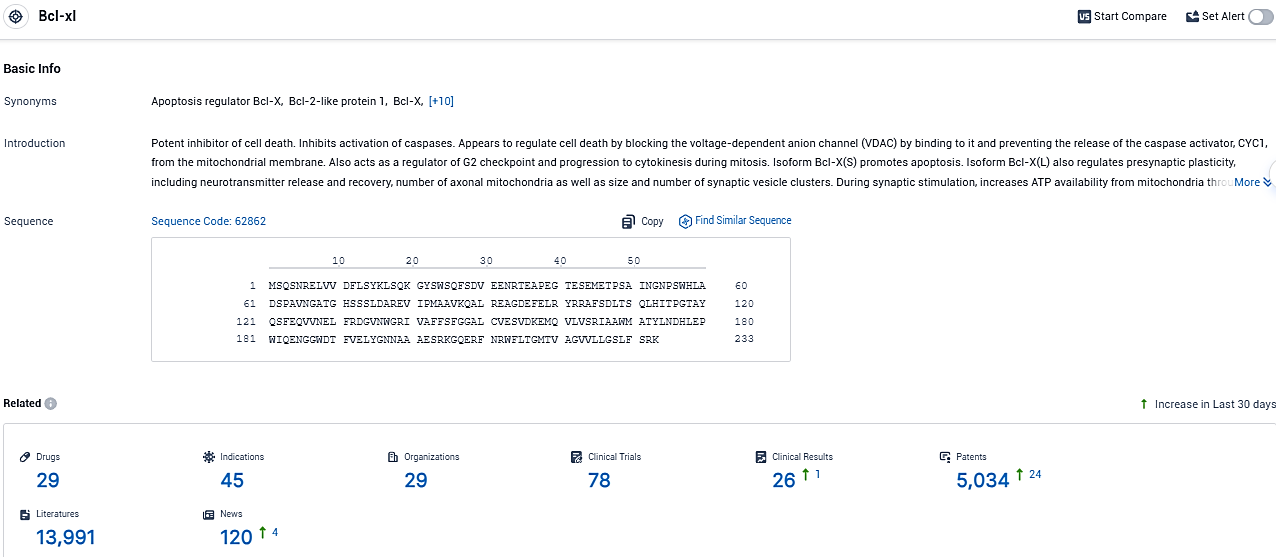Click the Start Compare icon button
The width and height of the screenshot is (1276, 557).
[x=1084, y=17]
